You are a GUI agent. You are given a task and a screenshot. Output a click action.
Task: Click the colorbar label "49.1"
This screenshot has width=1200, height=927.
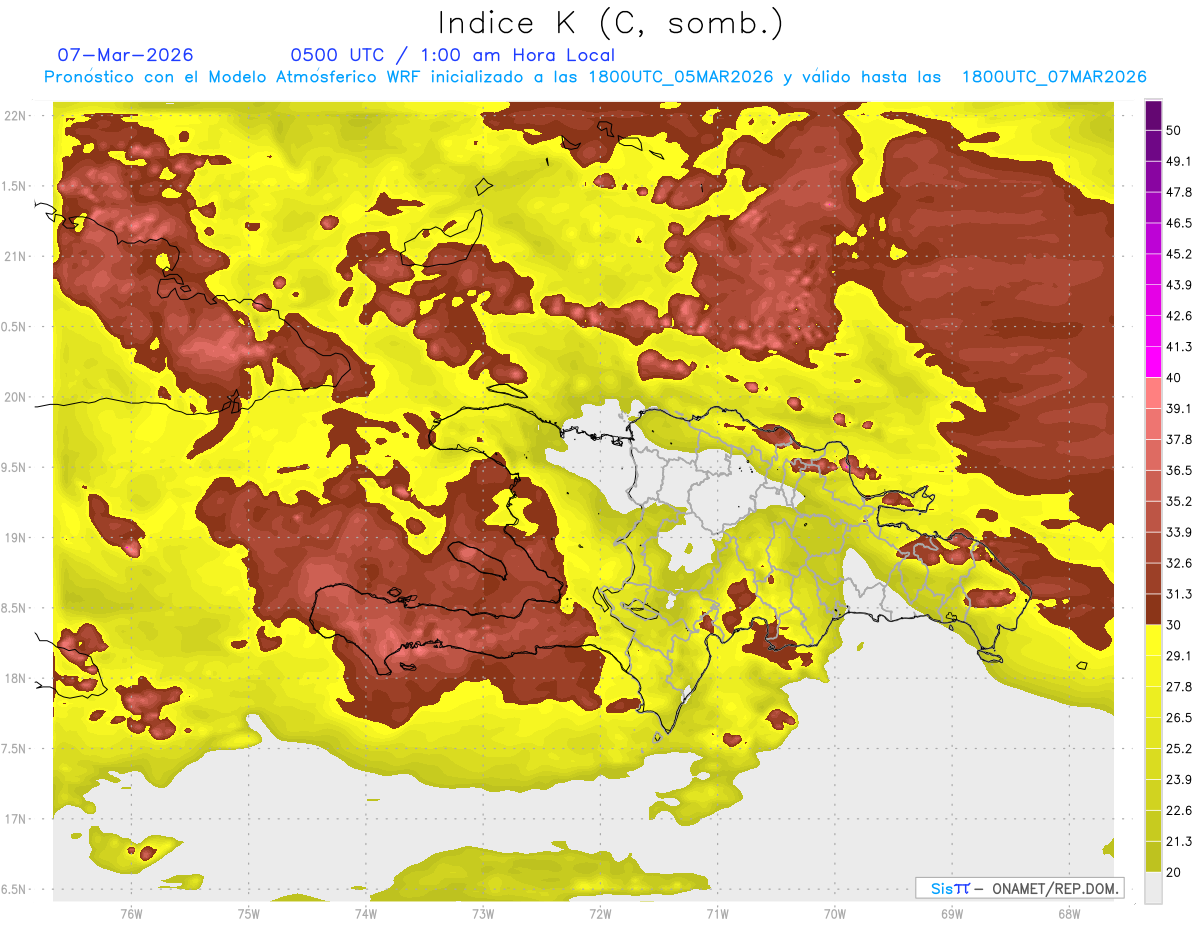1179,161
